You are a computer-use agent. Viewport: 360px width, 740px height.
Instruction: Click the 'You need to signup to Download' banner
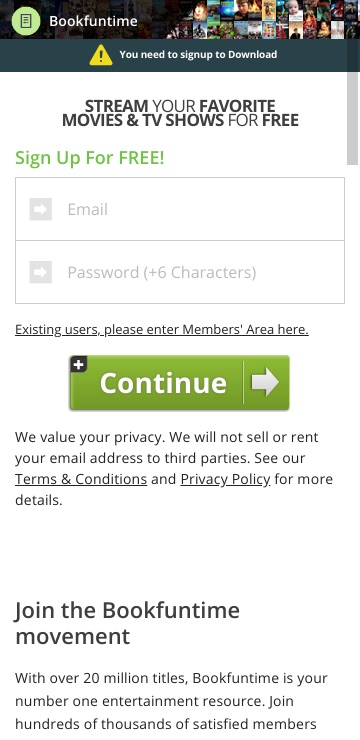(x=180, y=55)
